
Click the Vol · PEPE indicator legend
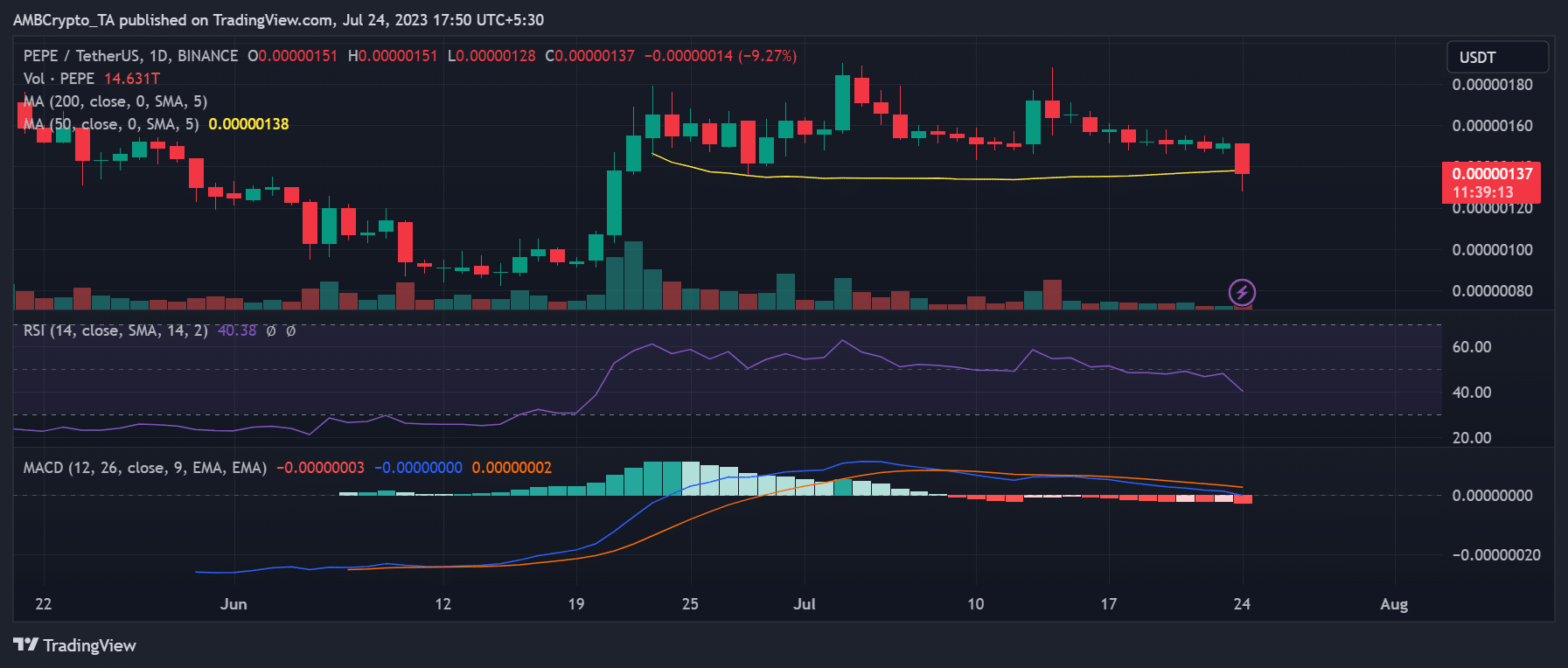(59, 79)
